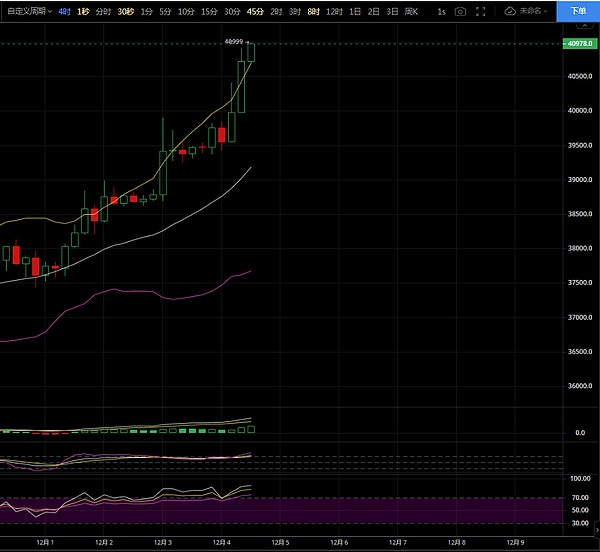
Task: Click the green 40978.0 current price label
Action: point(580,44)
